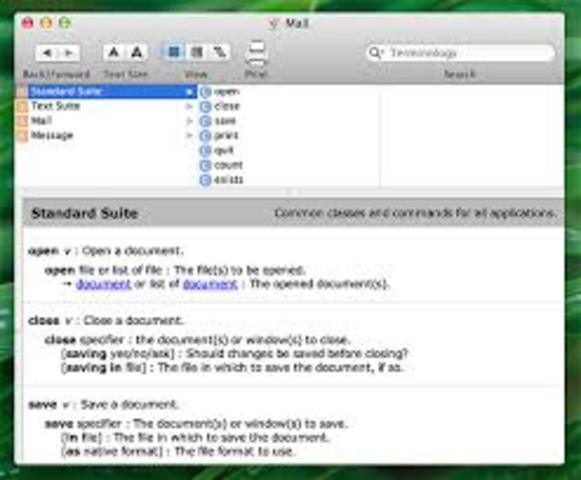Click the Print toolbar icon

click(256, 53)
